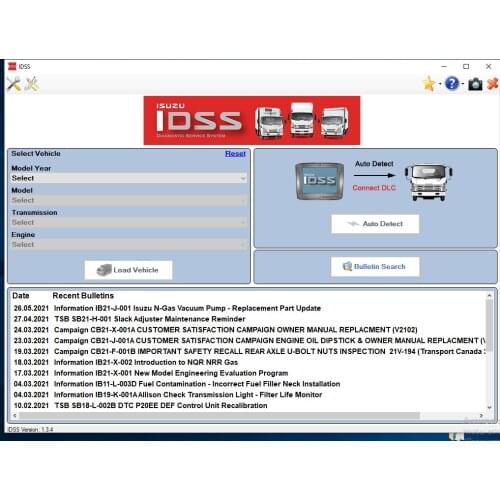500x500 pixels.
Task: Click the Auto Detect button
Action: pos(375,224)
